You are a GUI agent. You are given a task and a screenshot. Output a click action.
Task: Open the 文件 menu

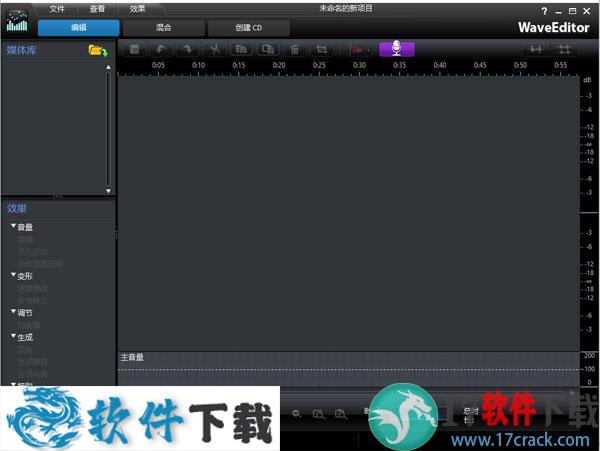click(x=57, y=8)
